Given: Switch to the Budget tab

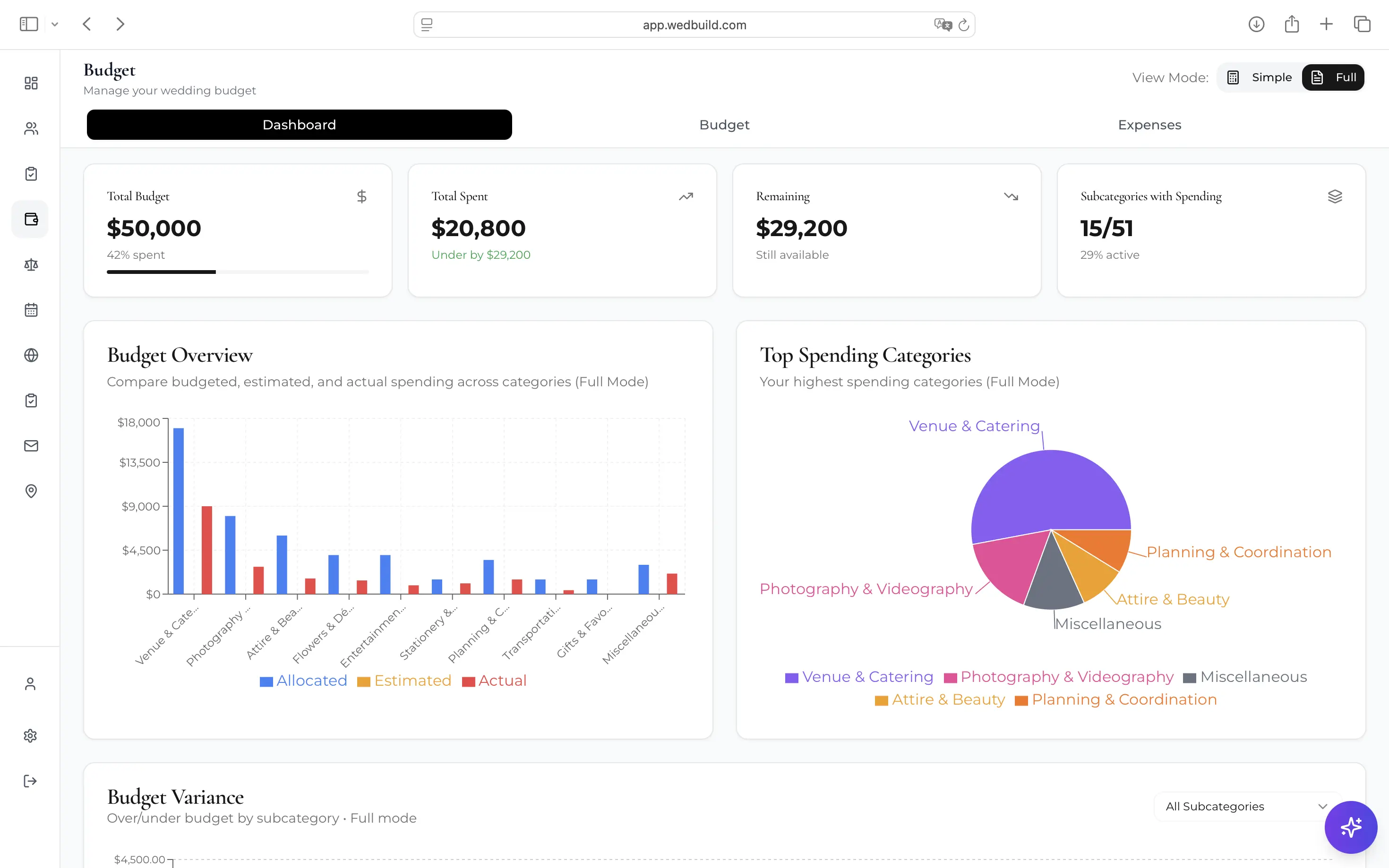Looking at the screenshot, I should point(724,125).
